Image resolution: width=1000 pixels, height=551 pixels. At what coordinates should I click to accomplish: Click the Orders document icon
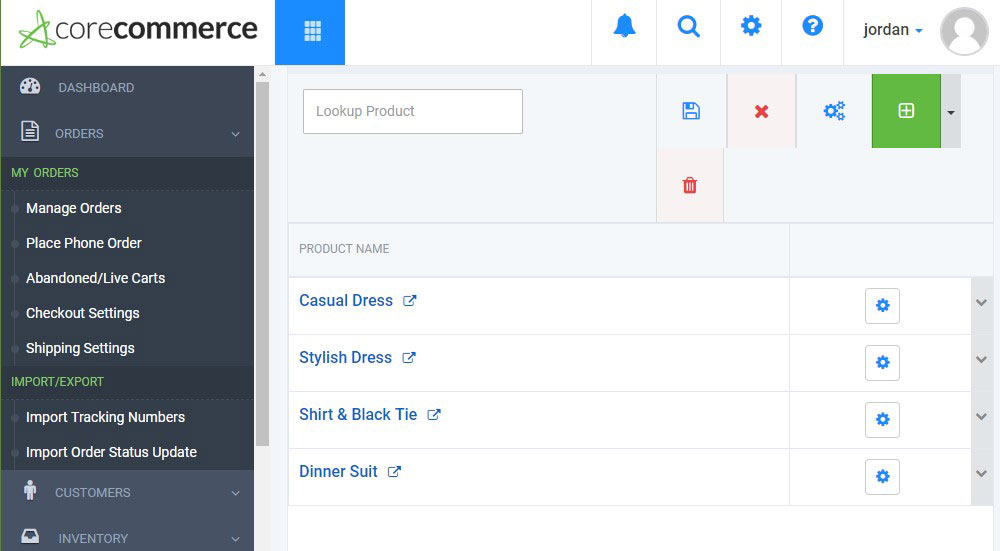[29, 131]
